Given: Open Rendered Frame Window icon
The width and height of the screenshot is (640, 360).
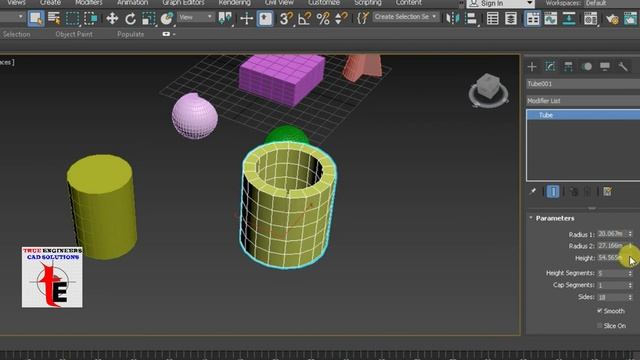Looking at the screenshot, I should coord(630,18).
